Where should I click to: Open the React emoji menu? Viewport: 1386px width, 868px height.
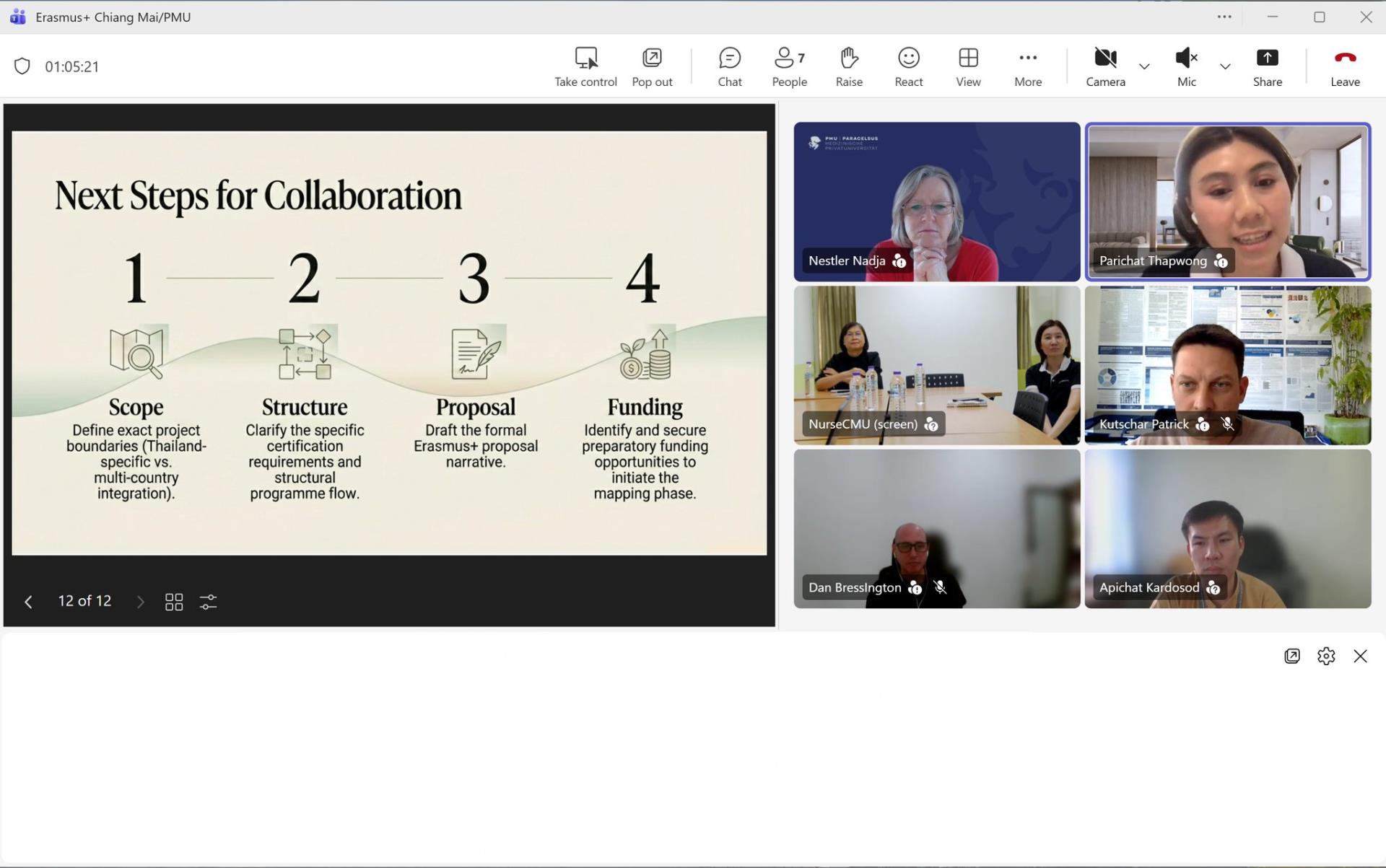pos(908,66)
